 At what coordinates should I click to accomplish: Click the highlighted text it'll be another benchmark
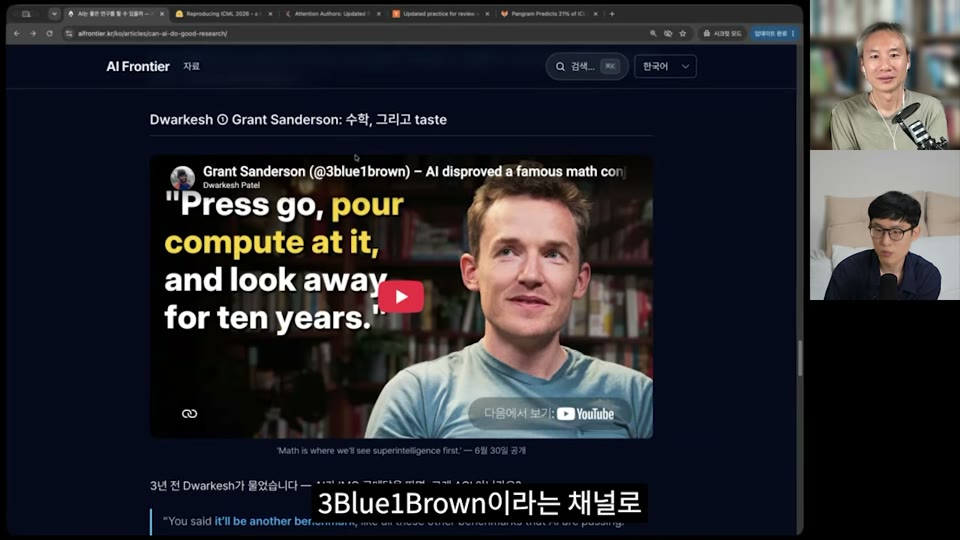tap(284, 521)
